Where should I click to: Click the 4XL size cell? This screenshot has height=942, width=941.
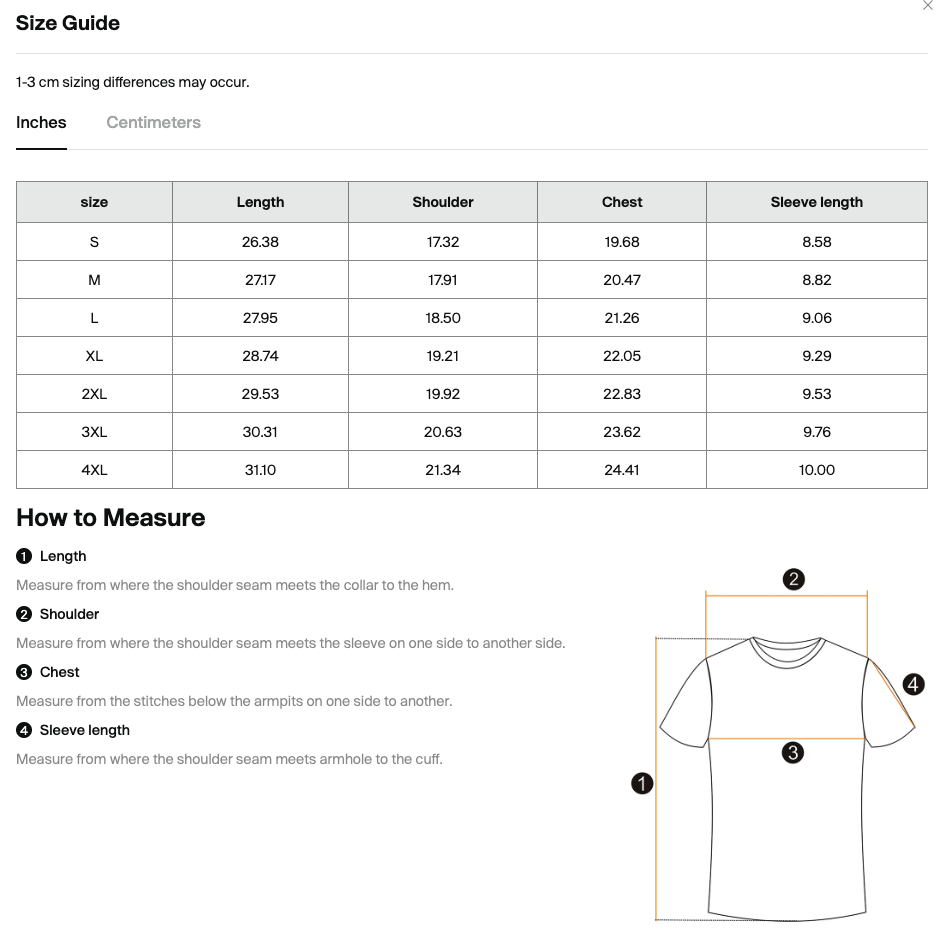click(x=94, y=470)
